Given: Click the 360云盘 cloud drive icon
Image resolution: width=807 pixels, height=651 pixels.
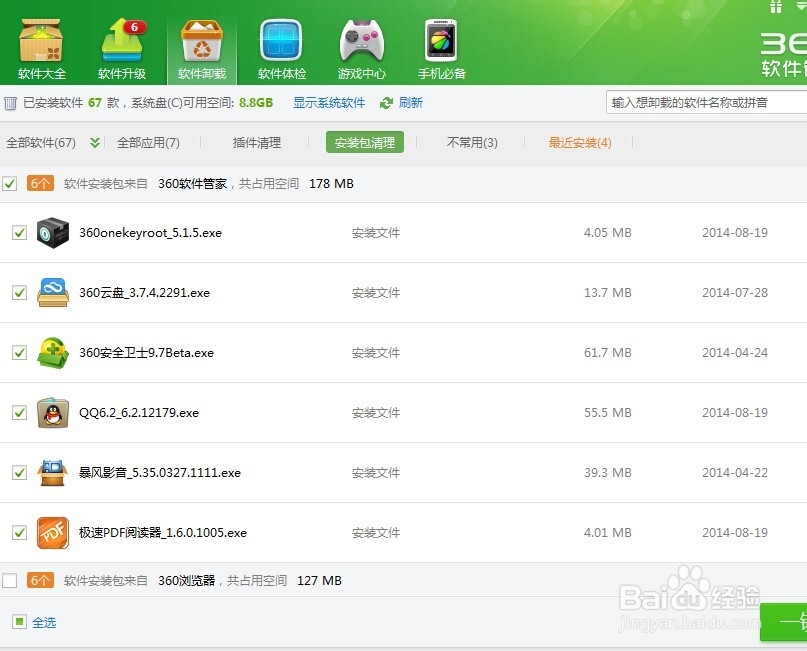Looking at the screenshot, I should click(53, 292).
